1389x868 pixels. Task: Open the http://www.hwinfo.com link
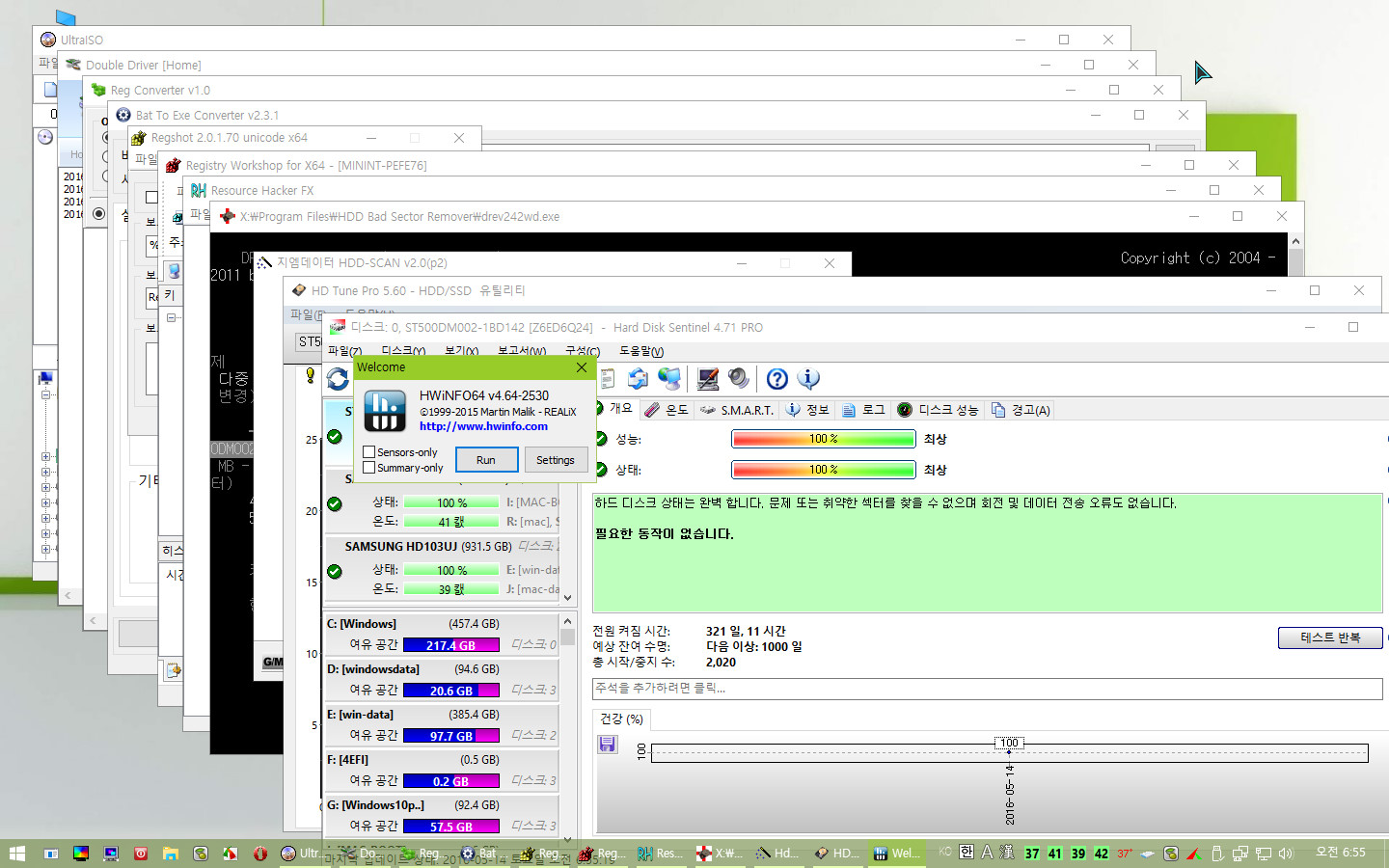pyautogui.click(x=483, y=426)
